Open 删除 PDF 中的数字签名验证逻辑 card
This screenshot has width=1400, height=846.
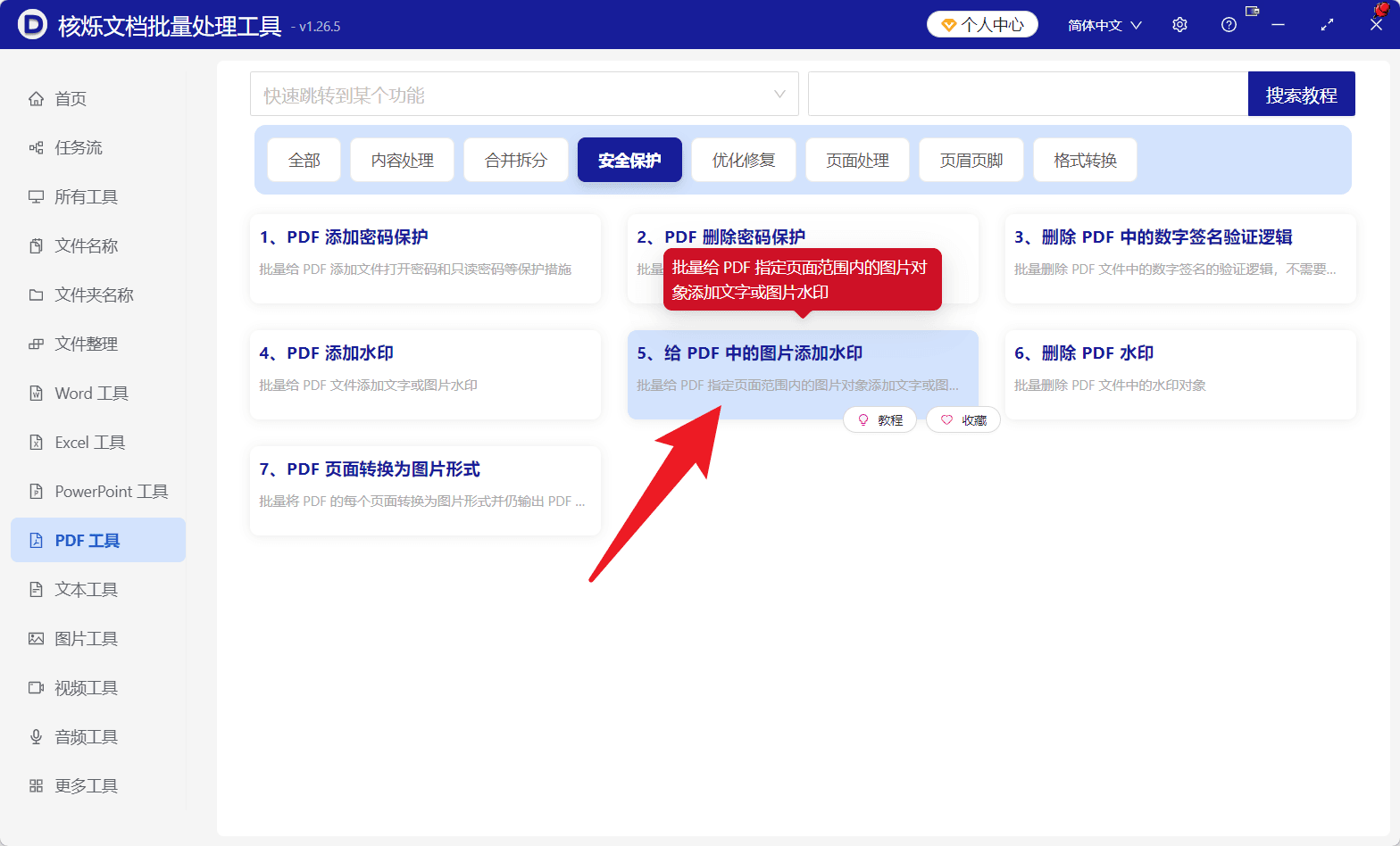click(x=1180, y=259)
